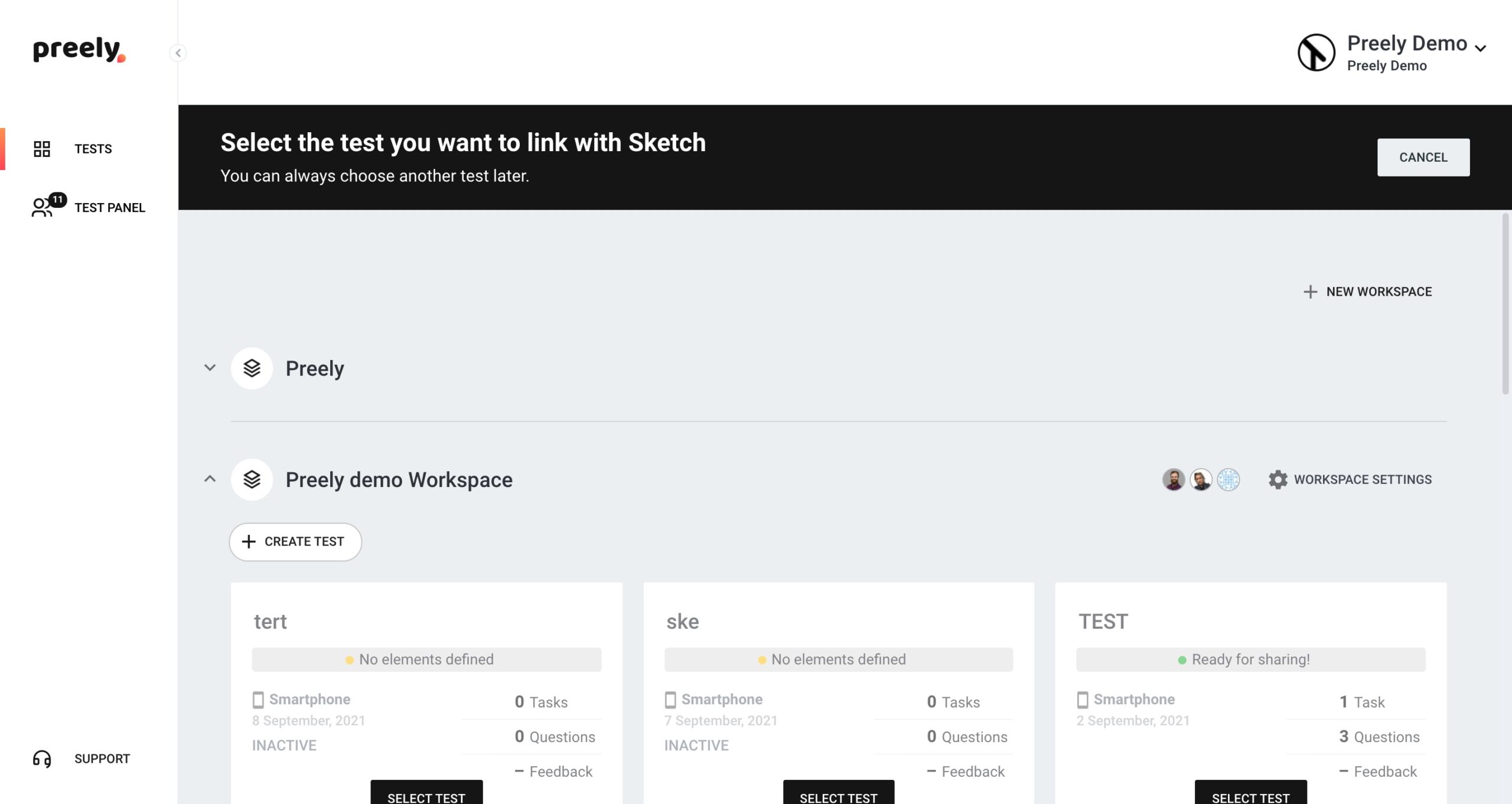
Task: Collapse the Preely demo Workspace chevron
Action: pyautogui.click(x=210, y=479)
